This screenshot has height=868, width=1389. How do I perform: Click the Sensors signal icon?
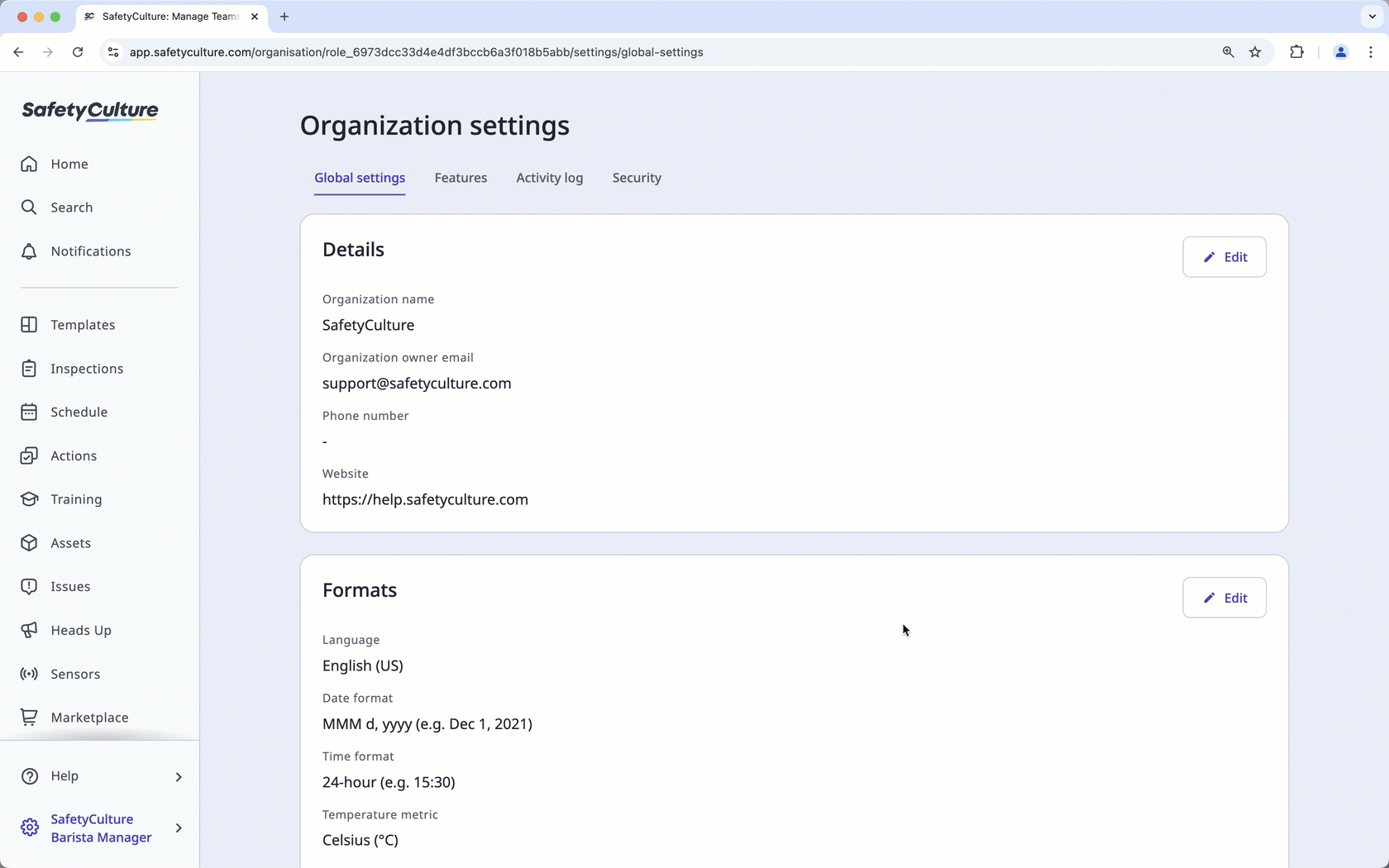(29, 674)
